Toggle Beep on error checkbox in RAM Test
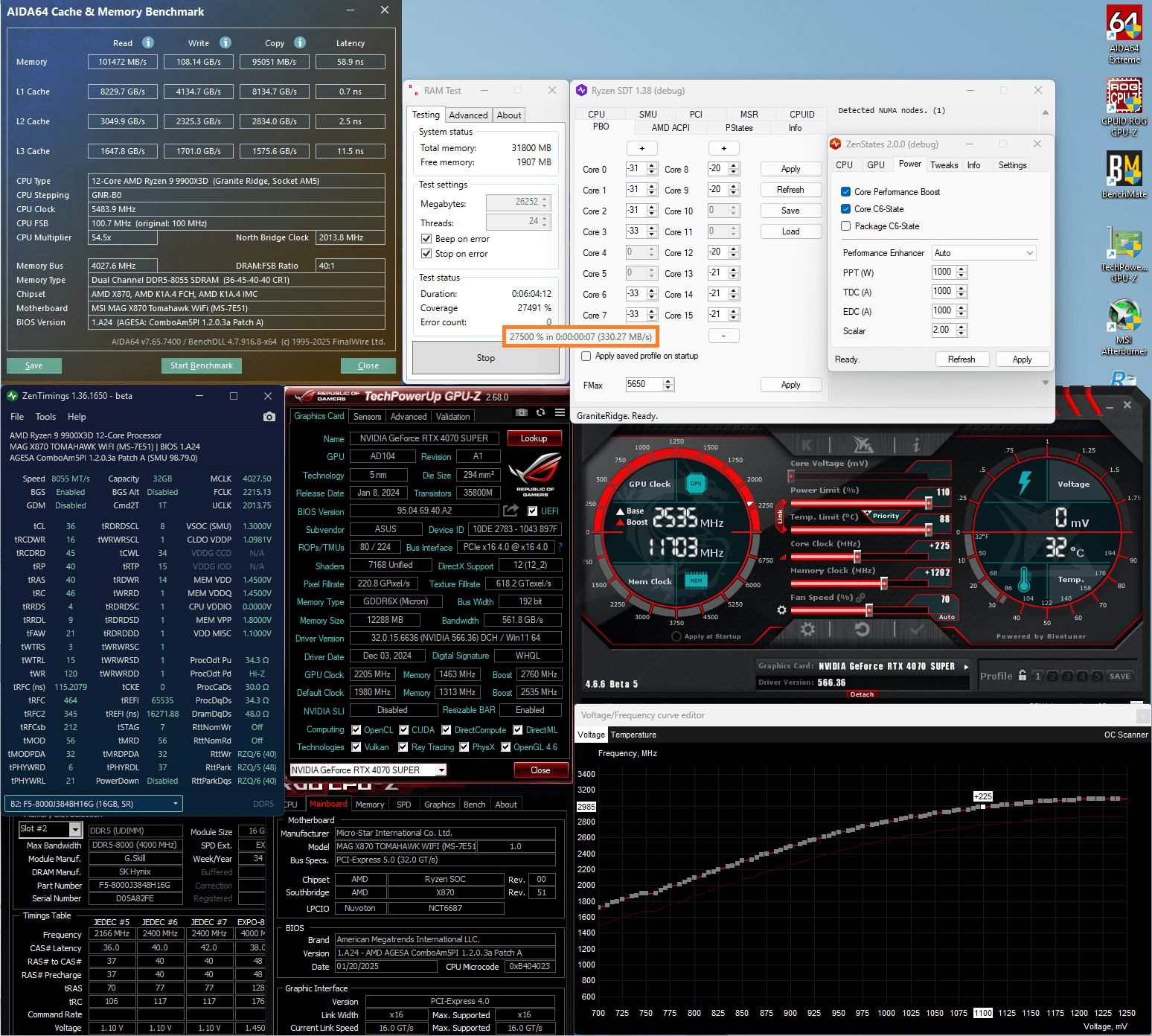 [426, 239]
